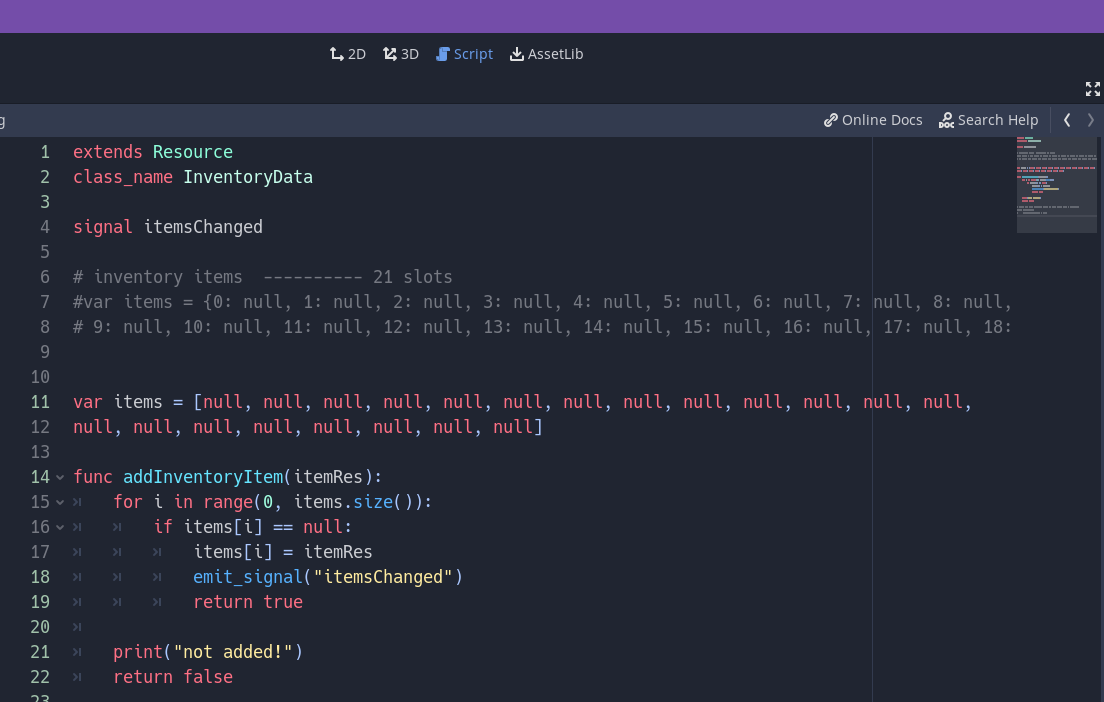Collapse the for loop with line 15 fold arrow
Viewport: 1104px width, 702px height.
59,502
